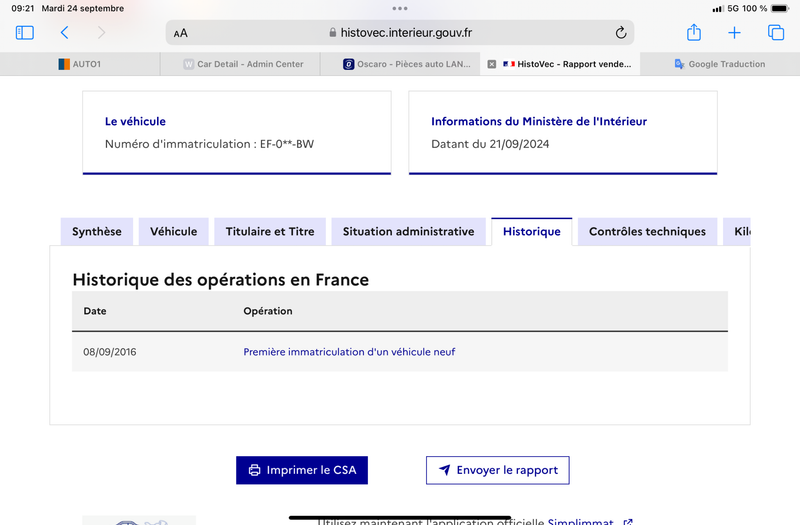Click Historique des opérations en France heading
Viewport: 800px width, 525px height.
[x=220, y=280]
